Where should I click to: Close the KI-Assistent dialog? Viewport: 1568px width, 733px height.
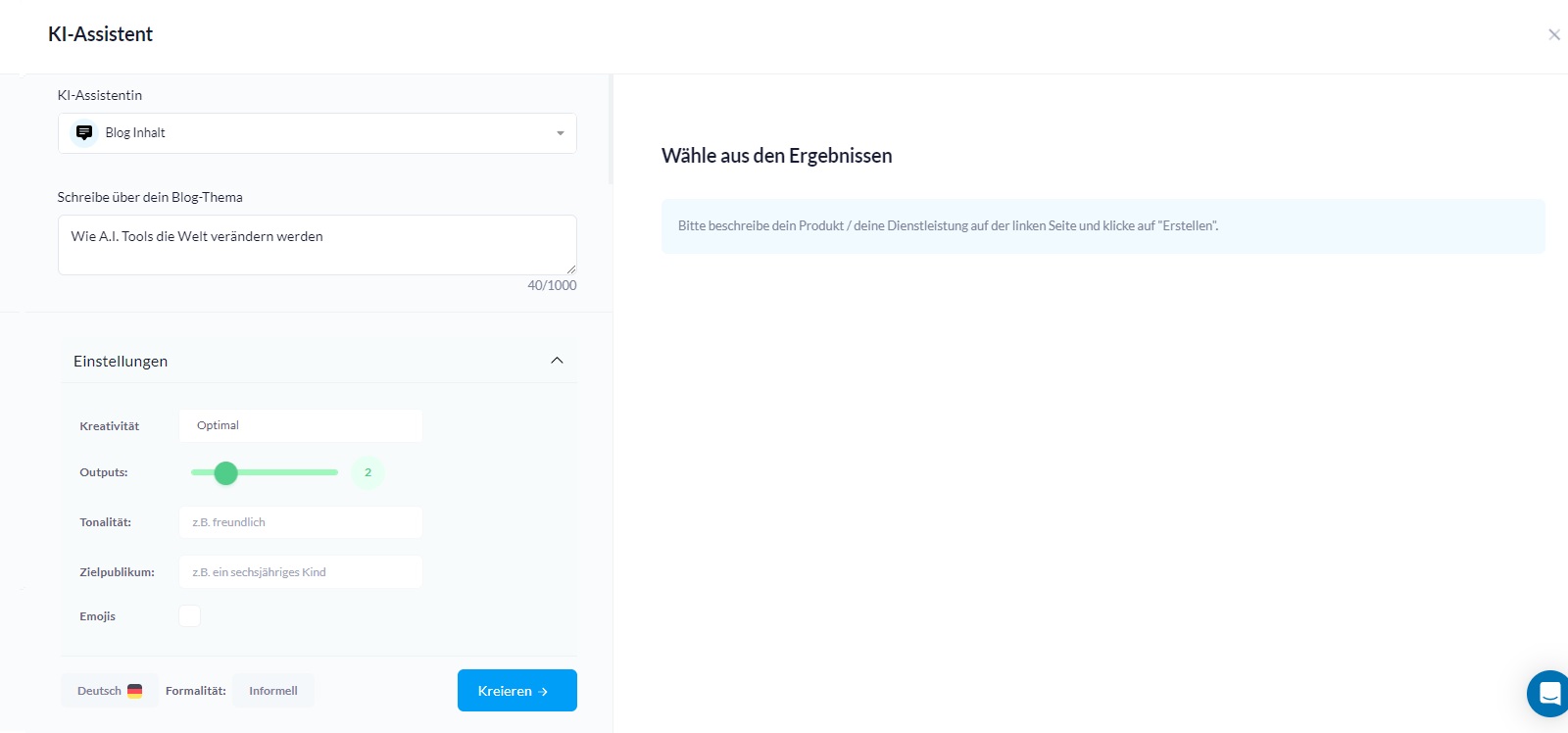tap(1553, 34)
